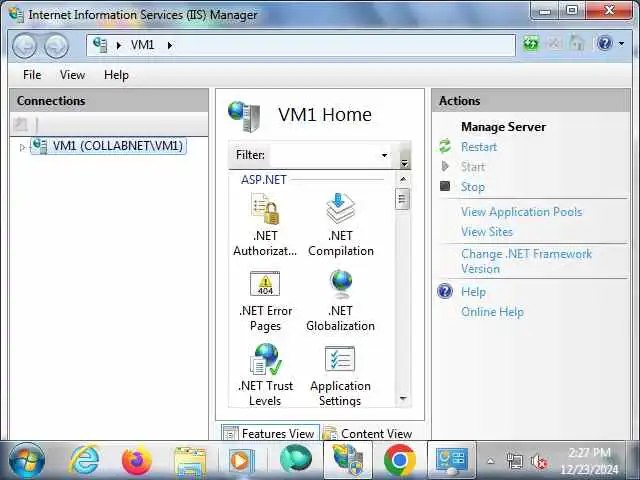Viewport: 640px width, 480px height.
Task: Expand the VM1 (COLLABNET\VM1) tree node
Action: [22, 147]
